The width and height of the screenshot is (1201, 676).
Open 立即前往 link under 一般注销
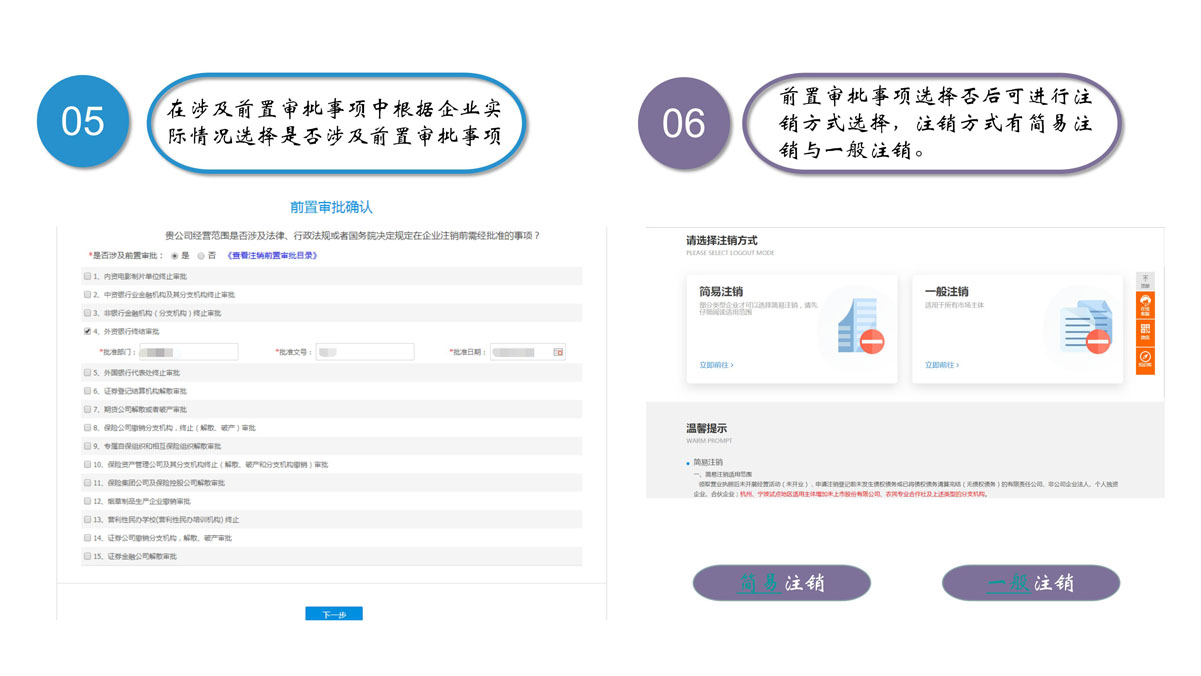[942, 366]
